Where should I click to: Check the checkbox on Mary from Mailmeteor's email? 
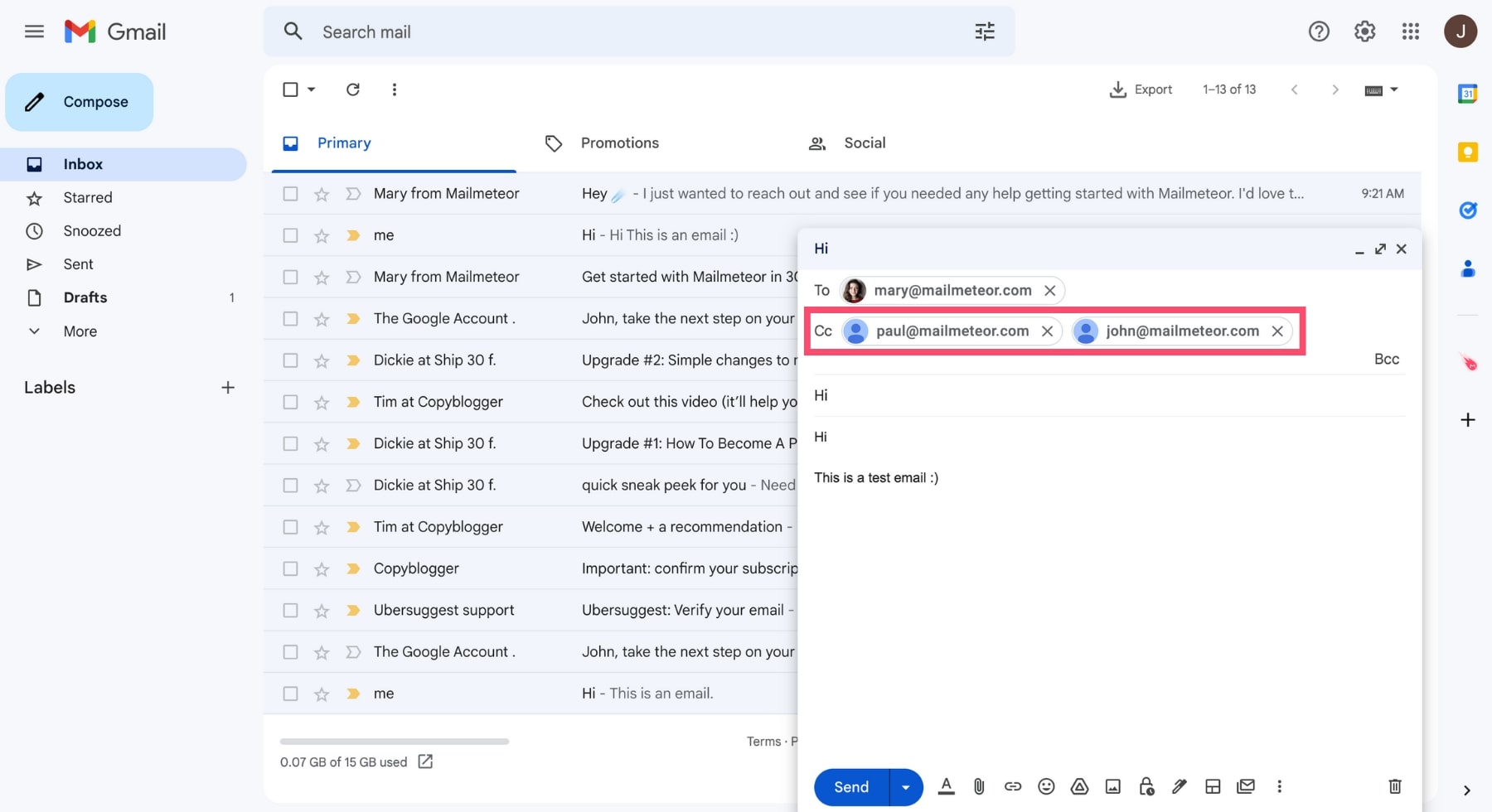290,193
